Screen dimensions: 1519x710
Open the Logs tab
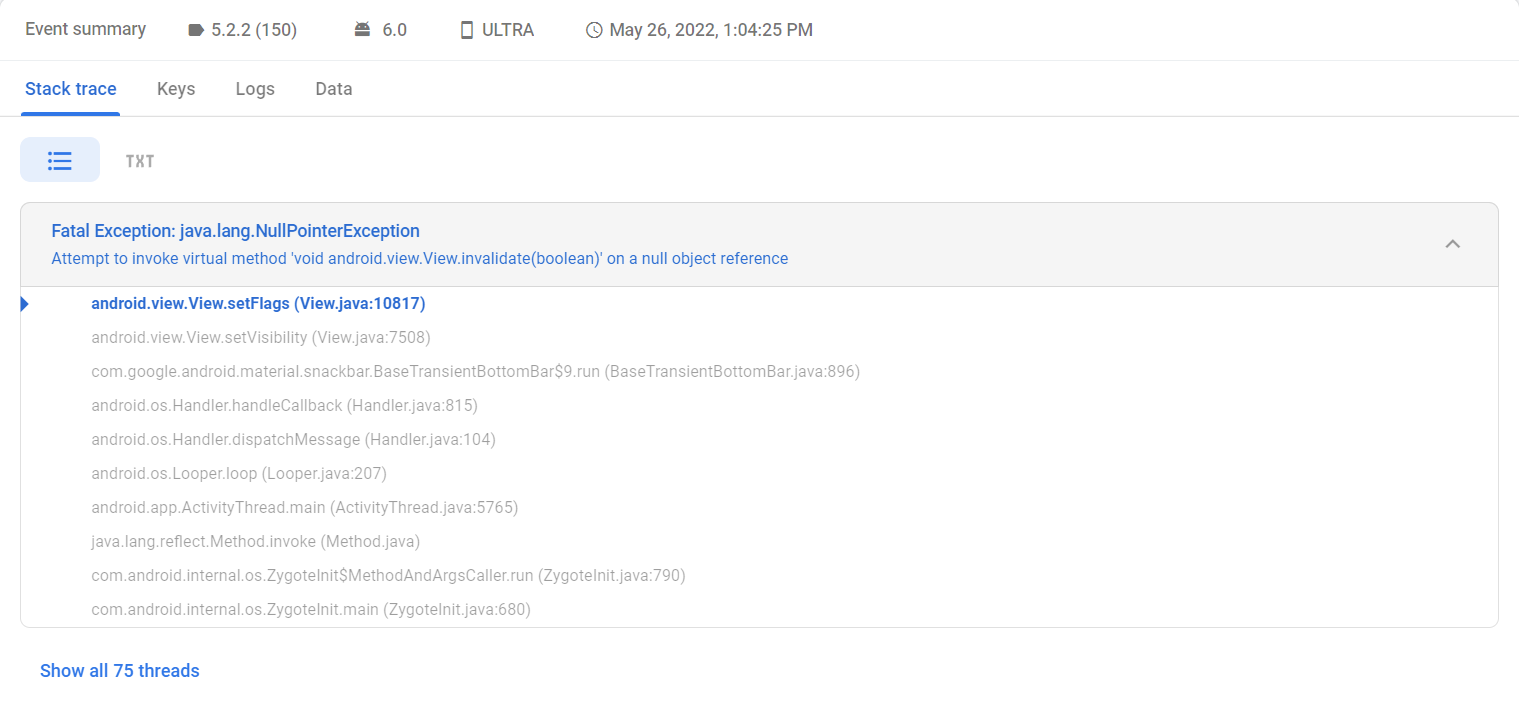[254, 89]
